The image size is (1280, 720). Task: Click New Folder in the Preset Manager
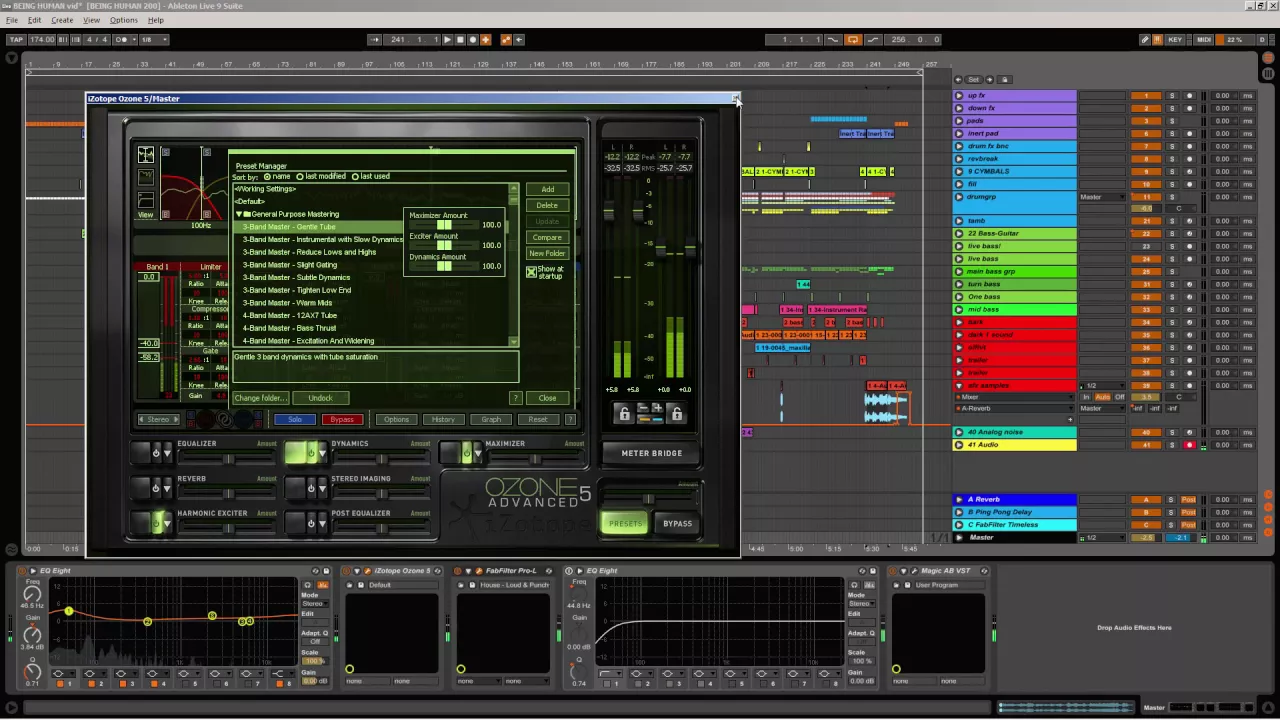click(x=547, y=253)
